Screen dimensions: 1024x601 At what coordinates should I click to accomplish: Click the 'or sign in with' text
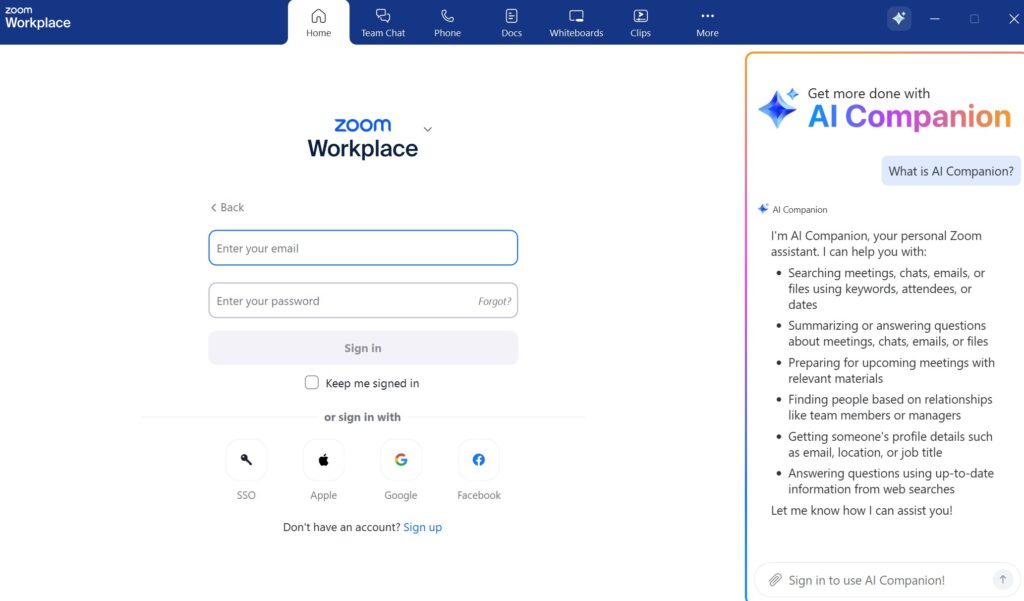[x=362, y=417]
